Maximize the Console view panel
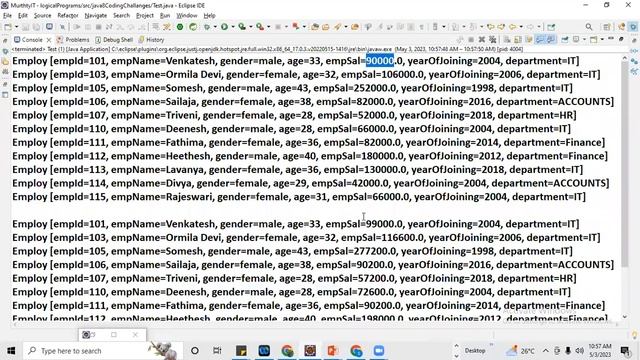 pos(622,39)
